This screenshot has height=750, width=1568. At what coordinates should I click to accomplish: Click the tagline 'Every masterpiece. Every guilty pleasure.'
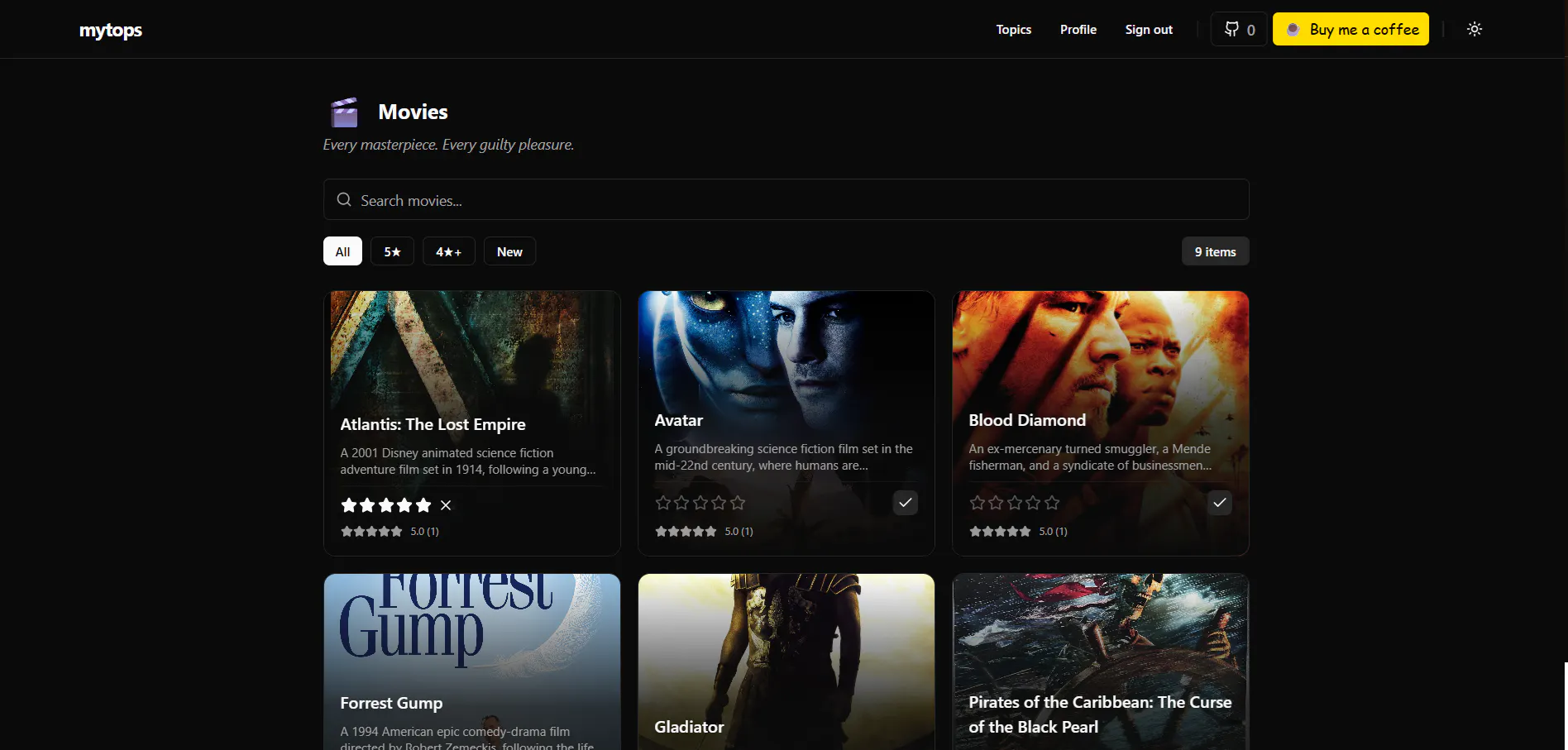pyautogui.click(x=448, y=145)
